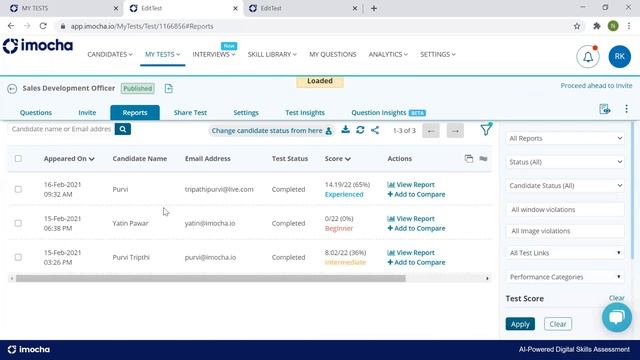The image size is (640, 360).
Task: Switch to the Questions tab
Action: tap(36, 113)
